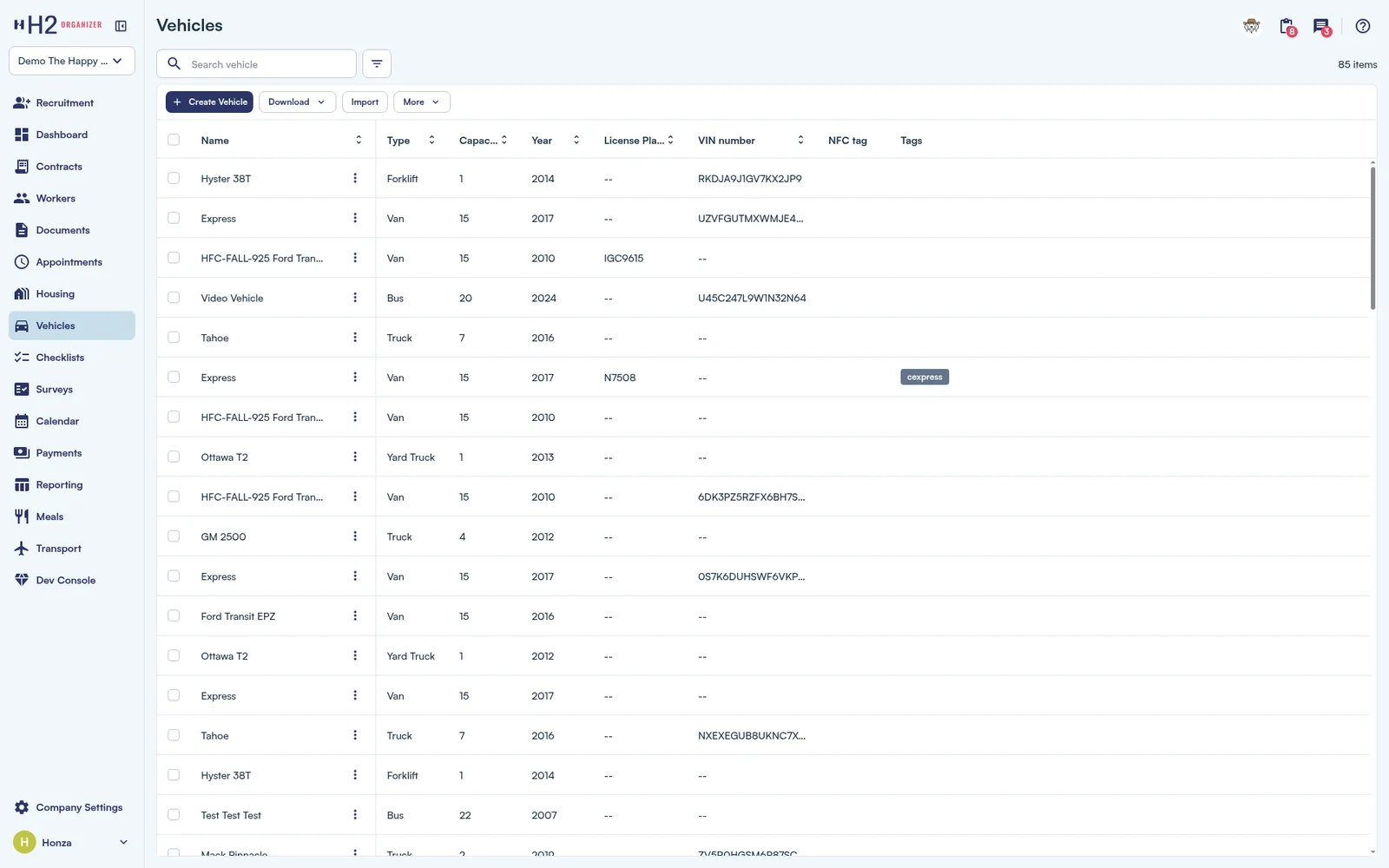Image resolution: width=1389 pixels, height=868 pixels.
Task: Open the messages icon with badge
Action: [x=1321, y=27]
